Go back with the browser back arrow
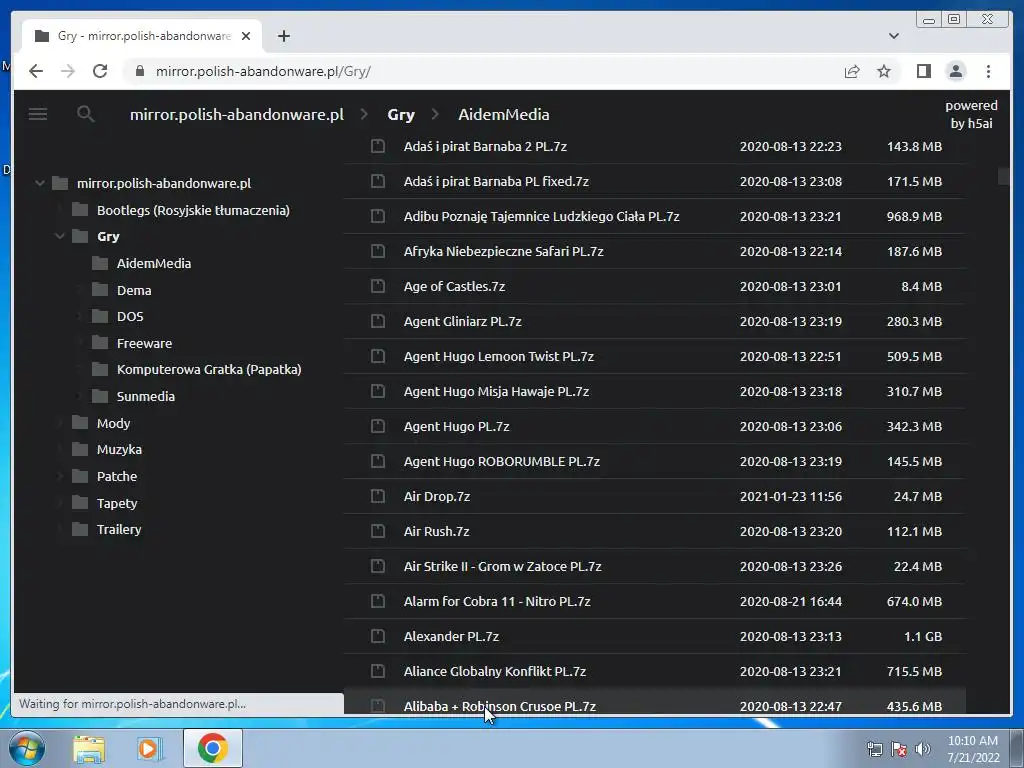 coord(36,71)
